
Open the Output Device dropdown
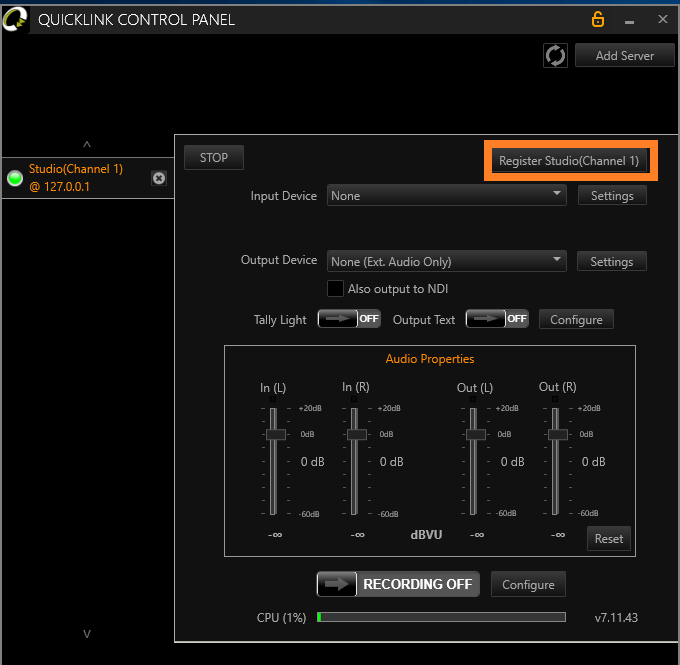[x=447, y=261]
